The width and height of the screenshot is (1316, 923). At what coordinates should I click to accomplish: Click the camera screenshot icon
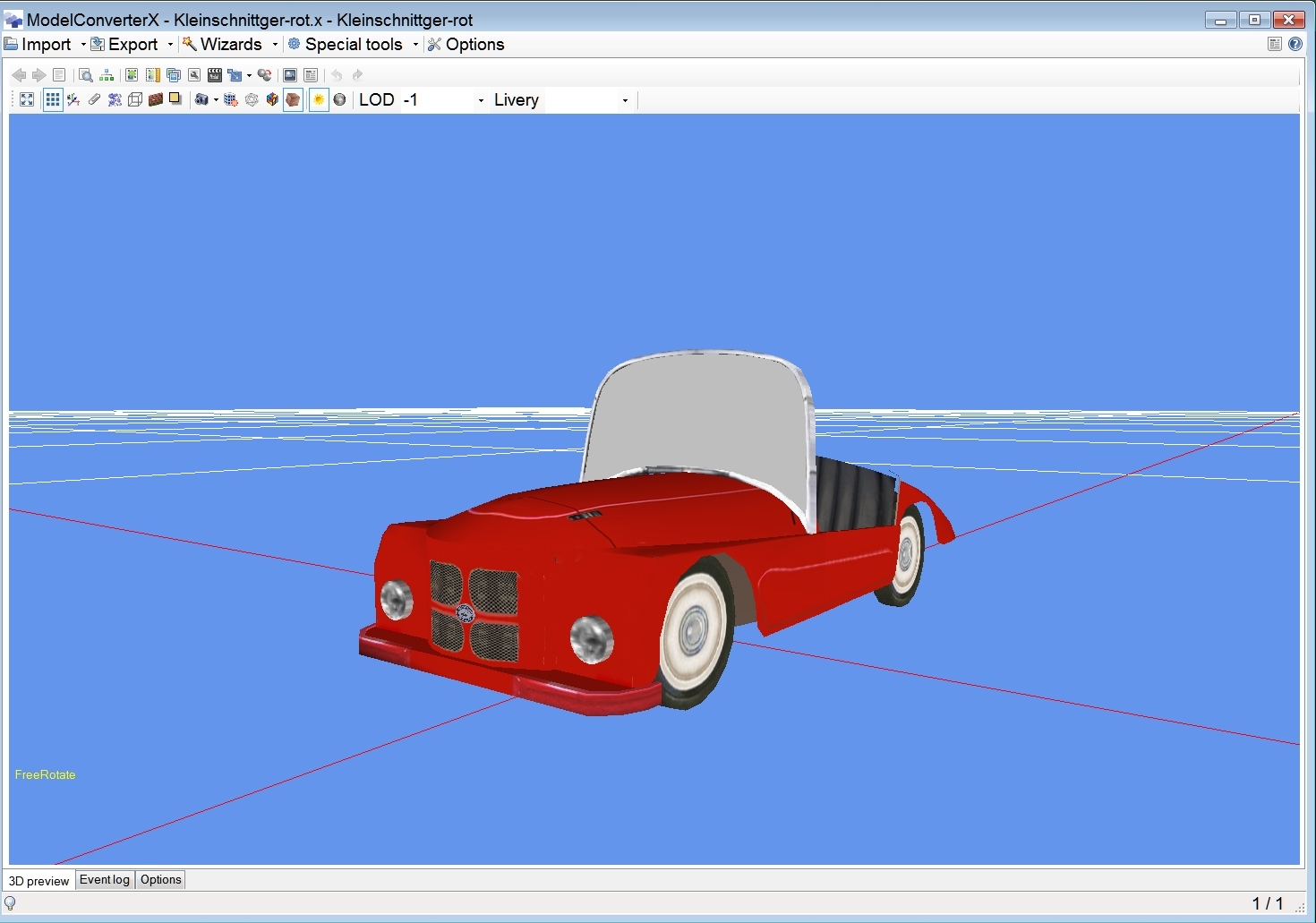pyautogui.click(x=201, y=100)
